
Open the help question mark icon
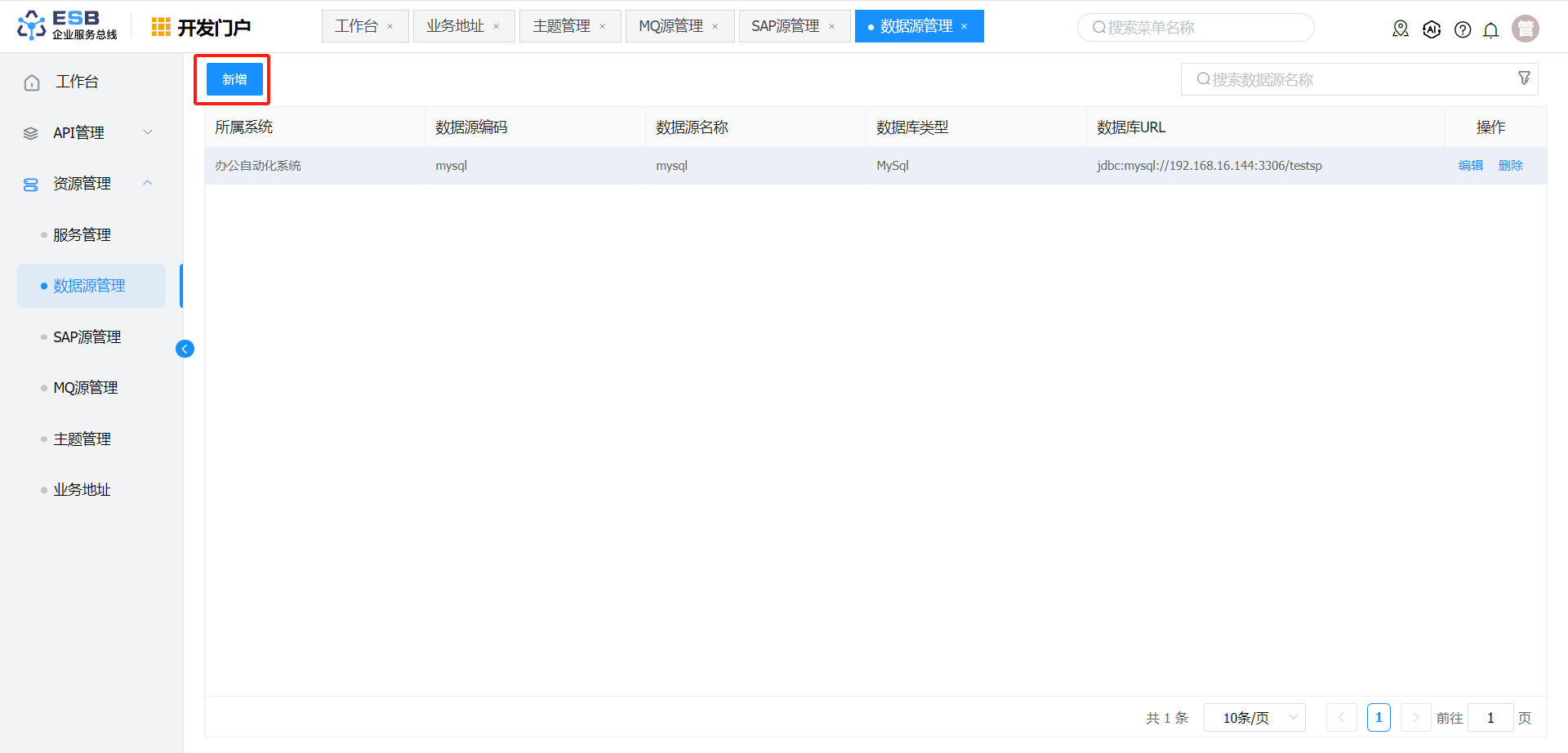click(x=1463, y=29)
